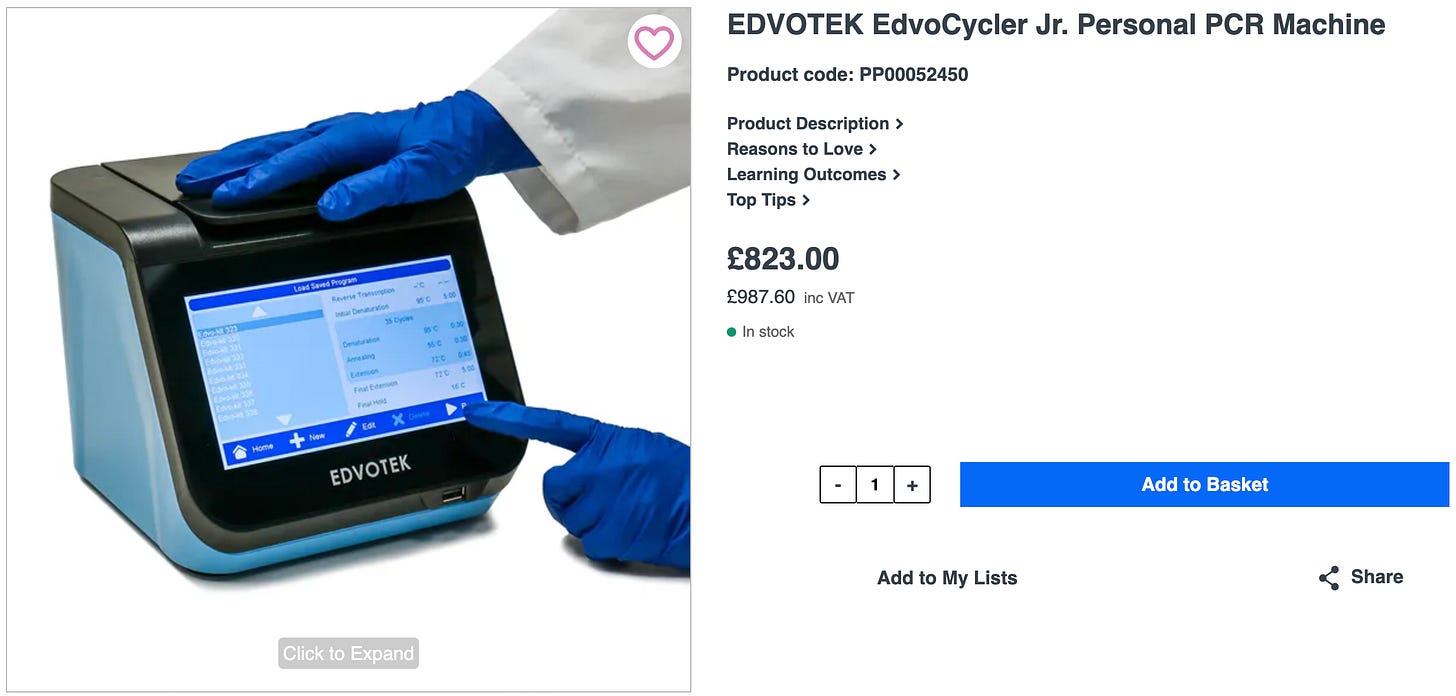Click the plus New icon on the device screen
The width and height of the screenshot is (1456, 696).
tap(297, 440)
